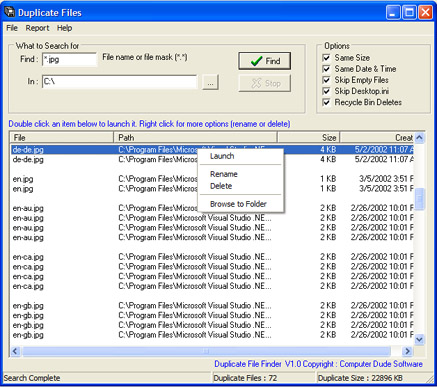Click the browse folder ellipsis button
The height and width of the screenshot is (387, 437).
pyautogui.click(x=210, y=82)
